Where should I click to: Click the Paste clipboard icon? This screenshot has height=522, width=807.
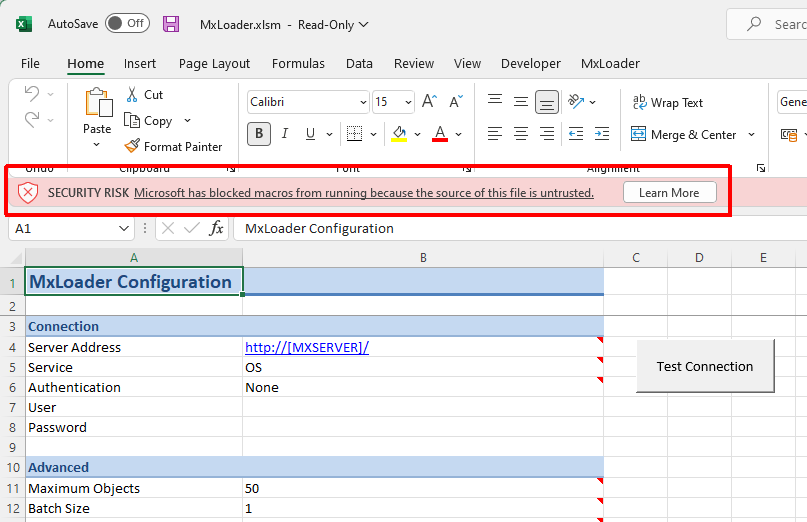coord(98,102)
